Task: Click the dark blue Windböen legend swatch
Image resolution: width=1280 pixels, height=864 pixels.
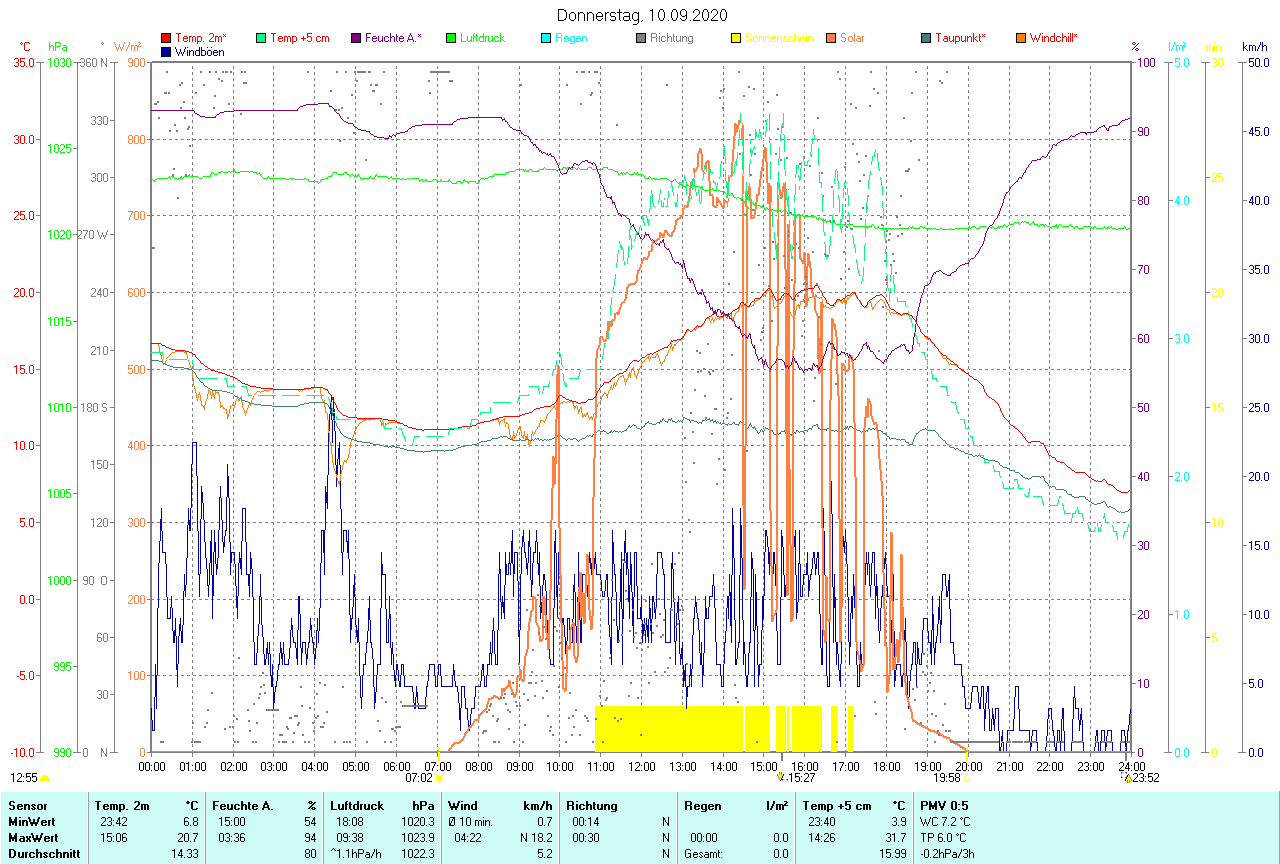Action: (x=166, y=52)
